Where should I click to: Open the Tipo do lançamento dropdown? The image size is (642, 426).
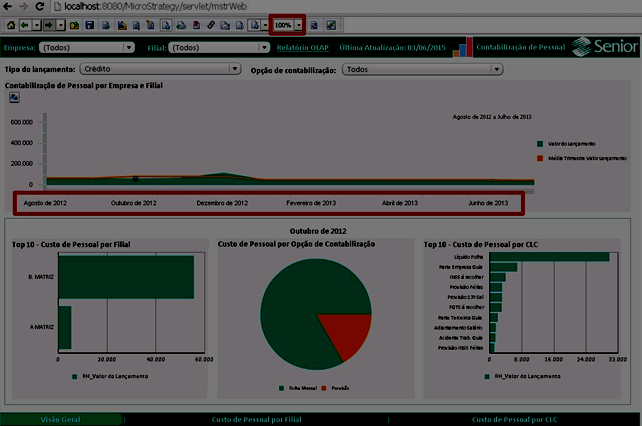(x=235, y=70)
